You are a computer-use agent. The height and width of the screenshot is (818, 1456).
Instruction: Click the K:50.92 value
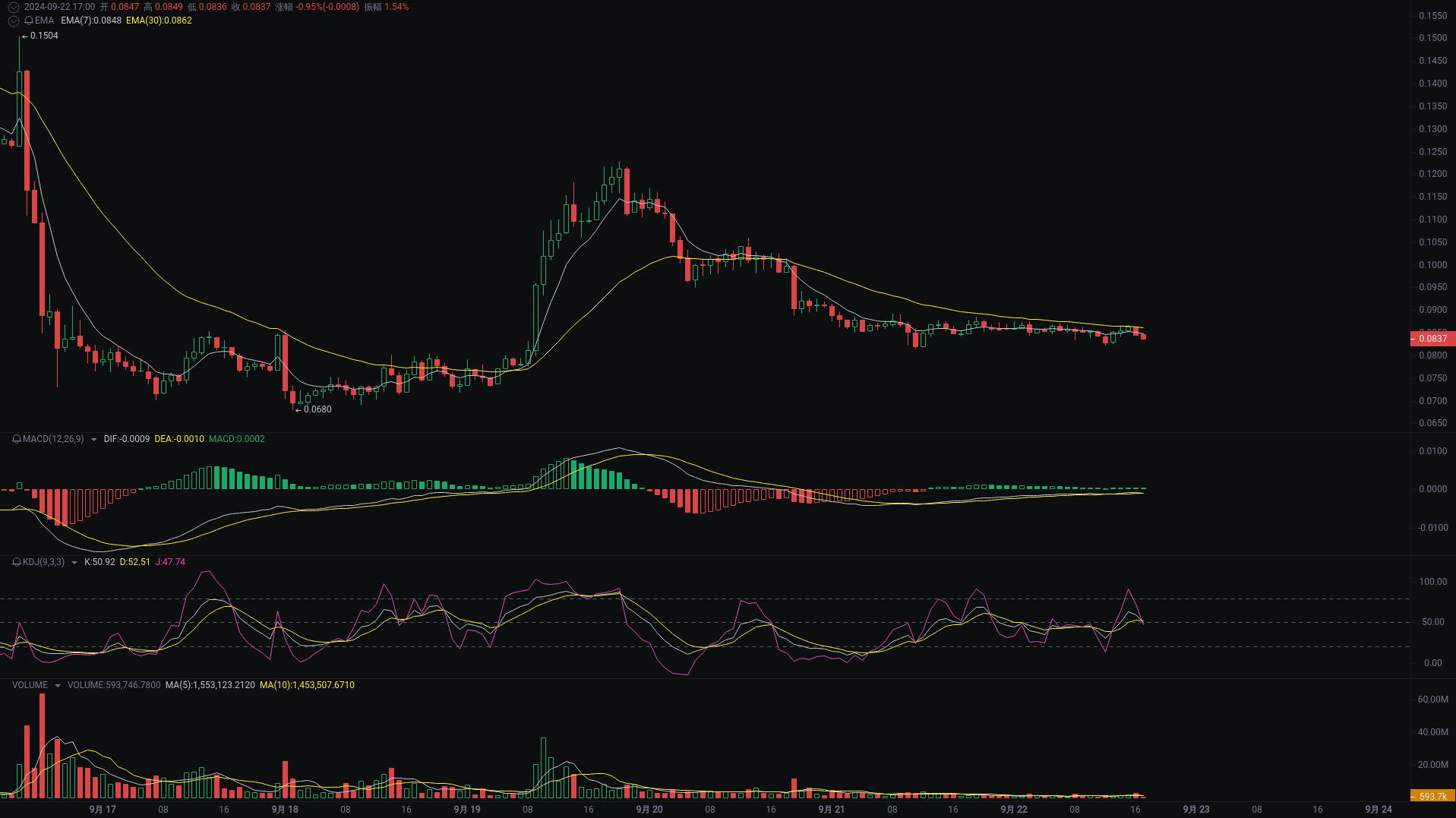[99, 562]
